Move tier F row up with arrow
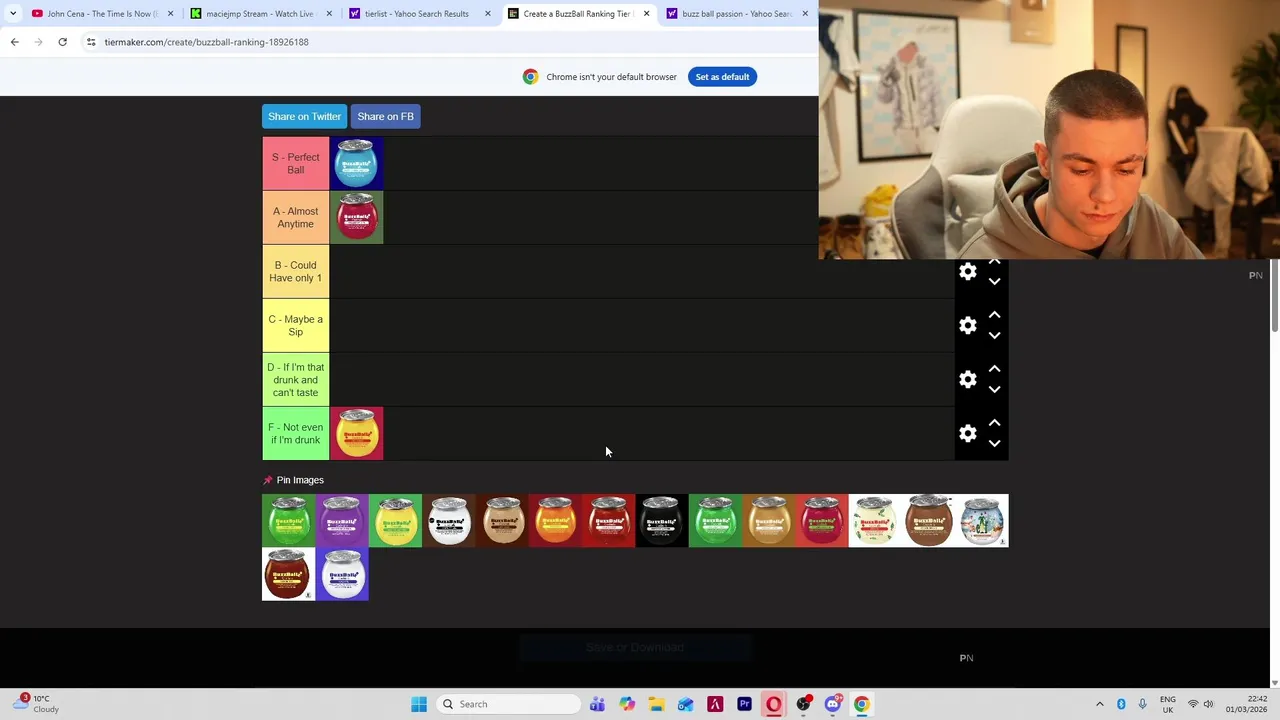 click(994, 423)
